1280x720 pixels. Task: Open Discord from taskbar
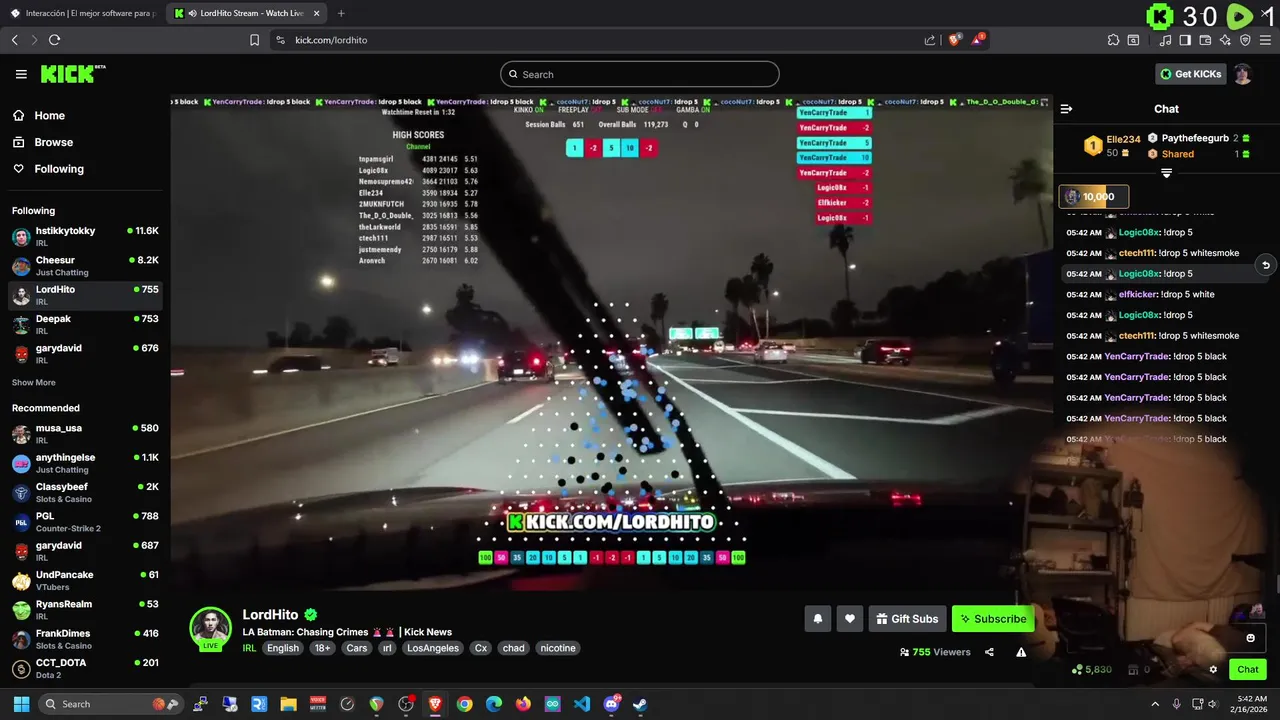(611, 704)
